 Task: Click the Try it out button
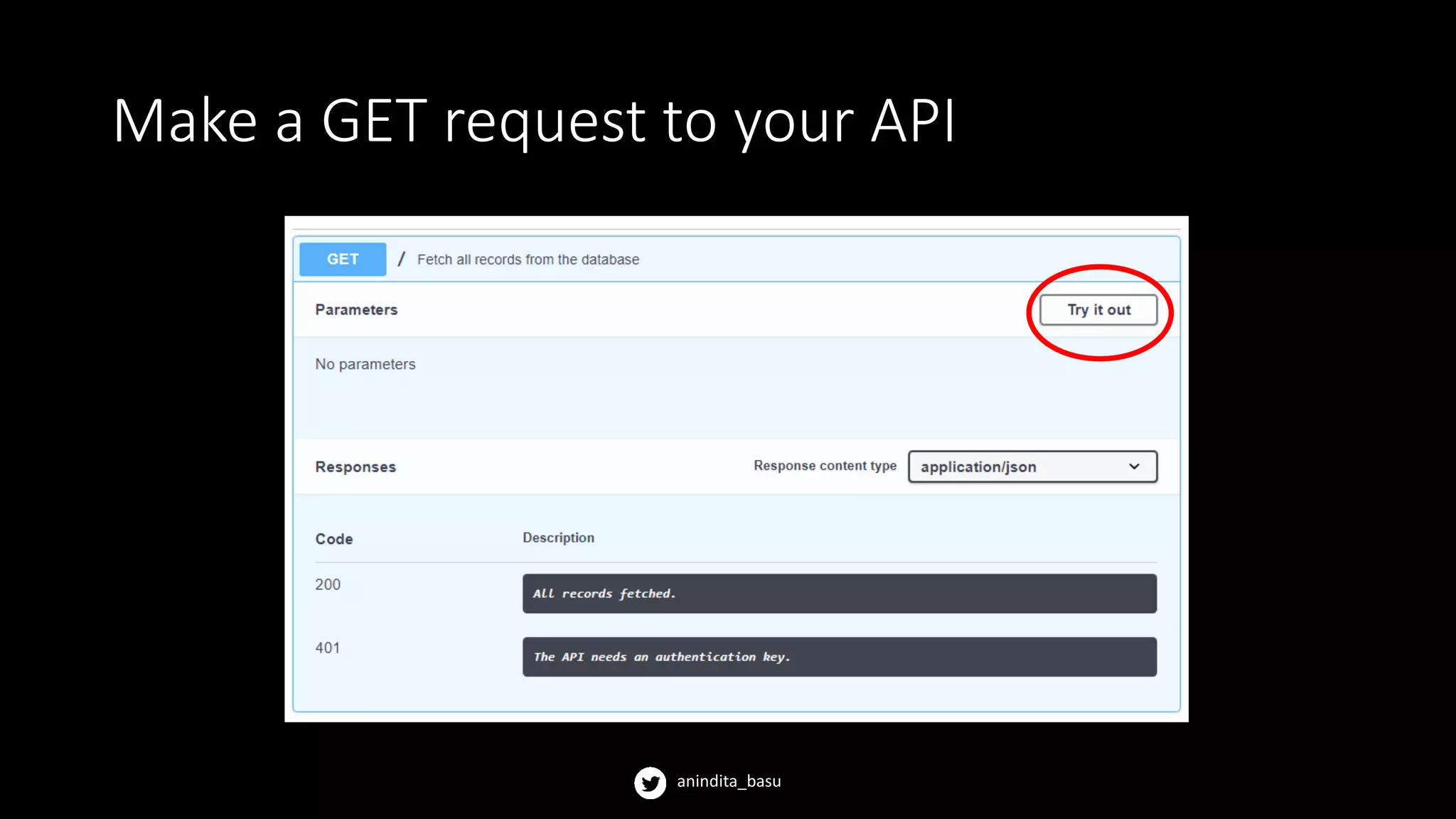point(1098,310)
